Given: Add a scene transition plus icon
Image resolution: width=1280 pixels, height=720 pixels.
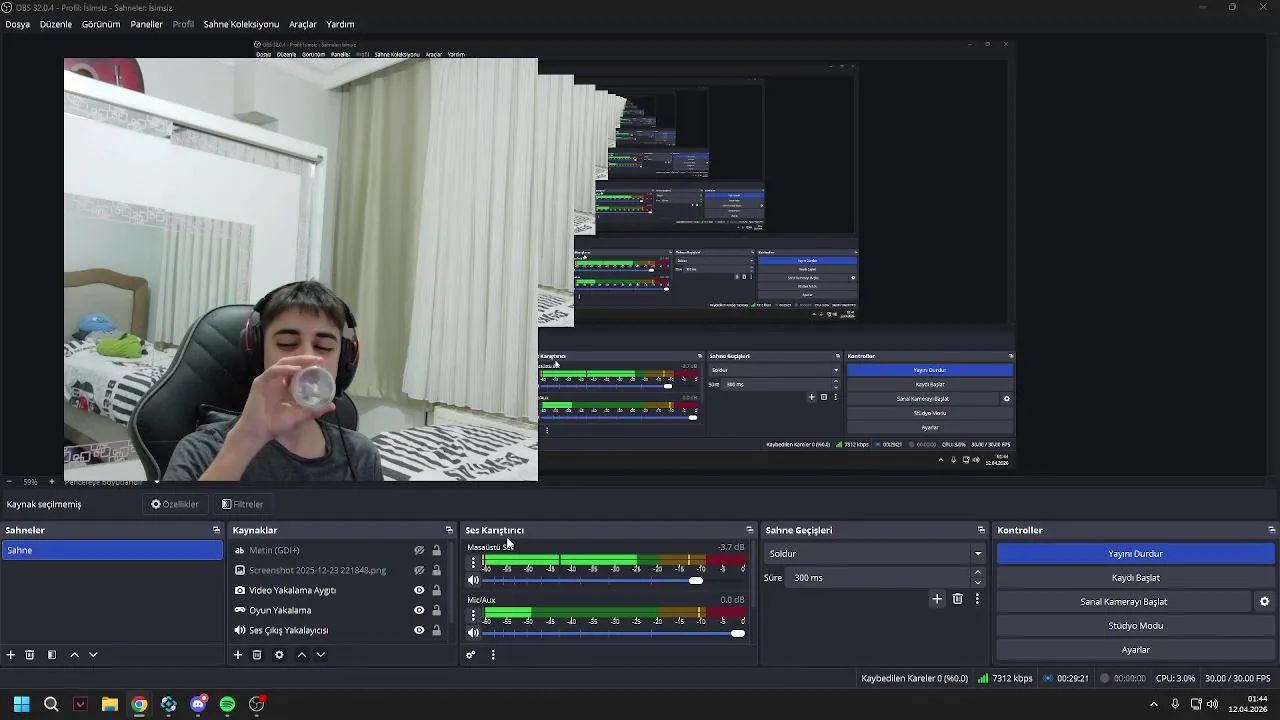Looking at the screenshot, I should pos(937,599).
